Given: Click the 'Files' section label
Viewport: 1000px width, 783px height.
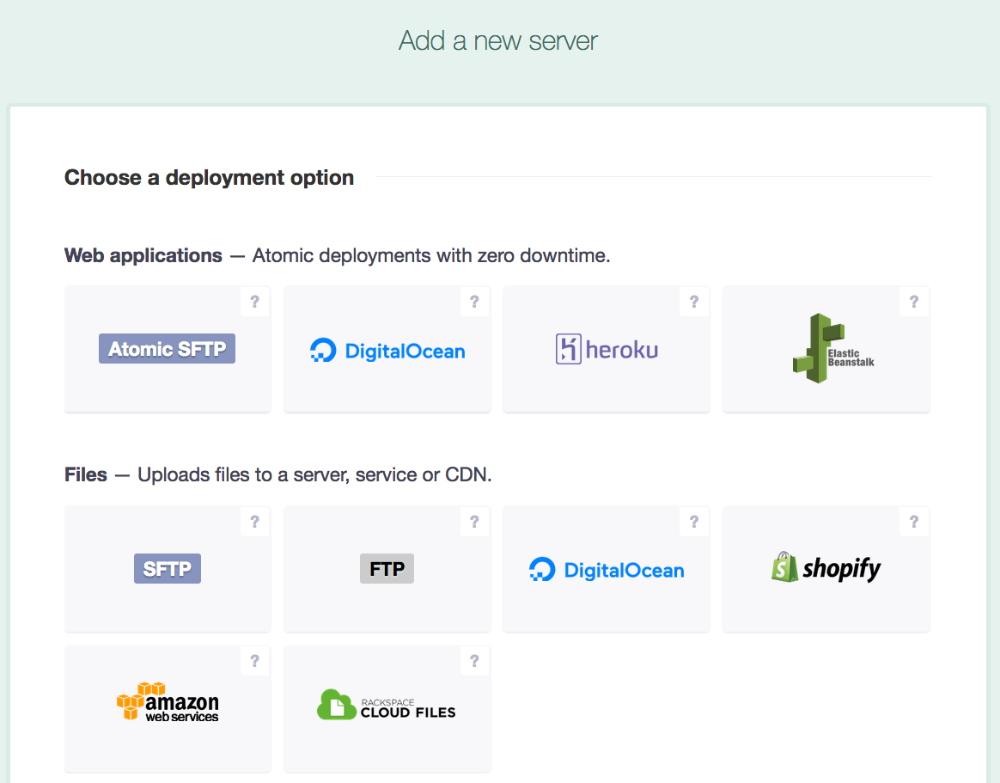Looking at the screenshot, I should point(85,474).
